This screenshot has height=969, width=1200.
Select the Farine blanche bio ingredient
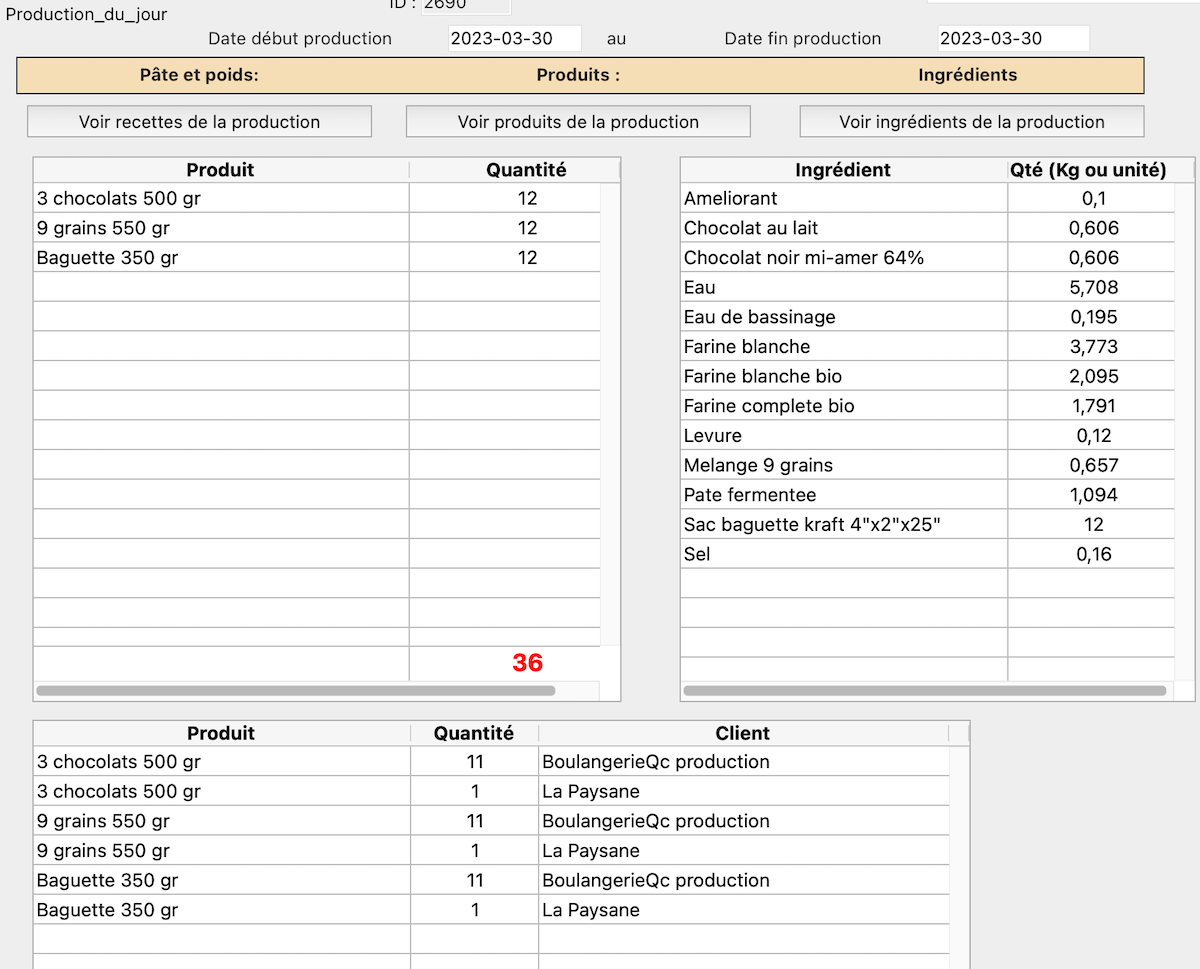click(927, 376)
